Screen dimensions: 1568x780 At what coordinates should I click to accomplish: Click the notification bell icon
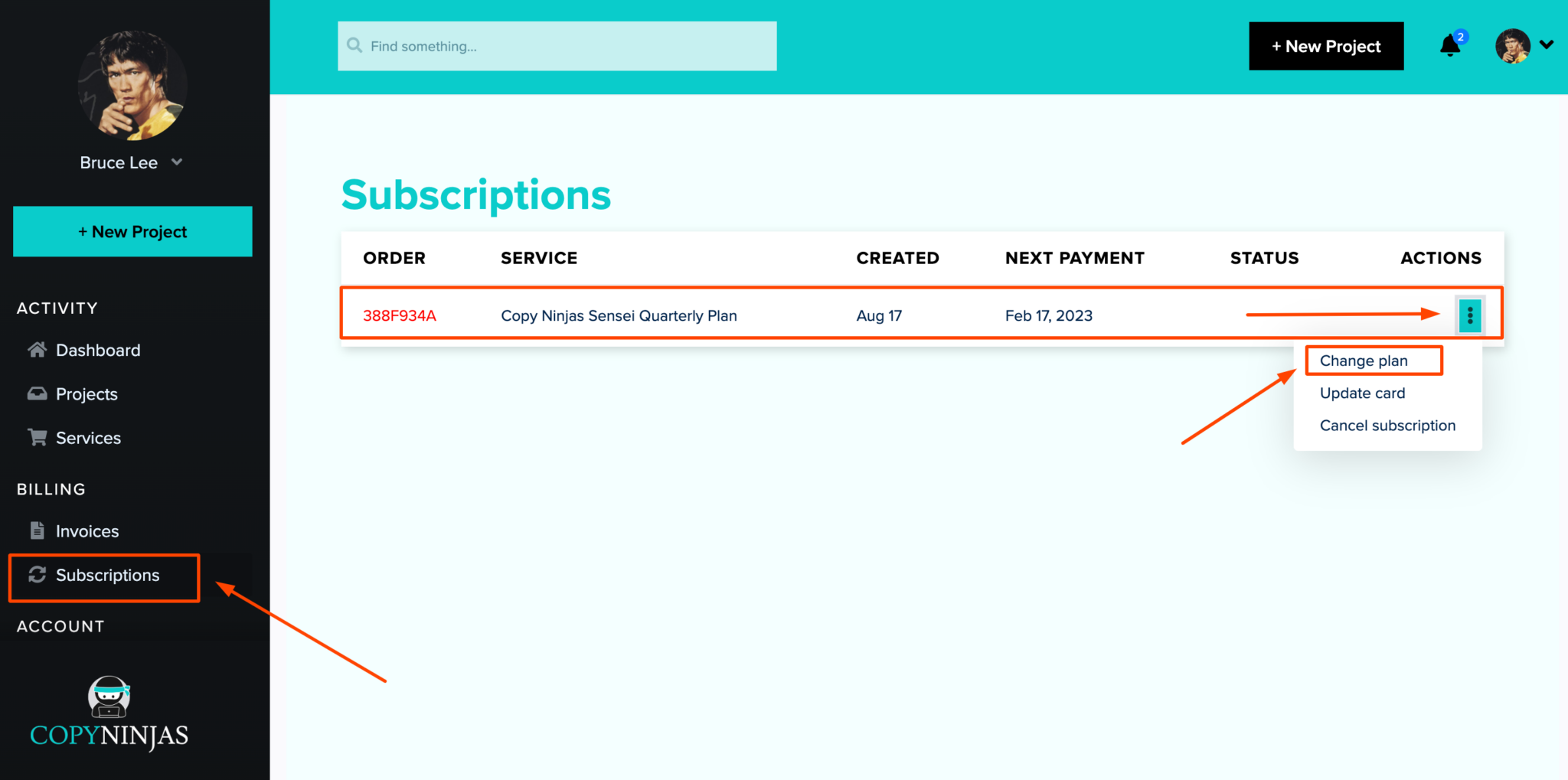coord(1449,46)
